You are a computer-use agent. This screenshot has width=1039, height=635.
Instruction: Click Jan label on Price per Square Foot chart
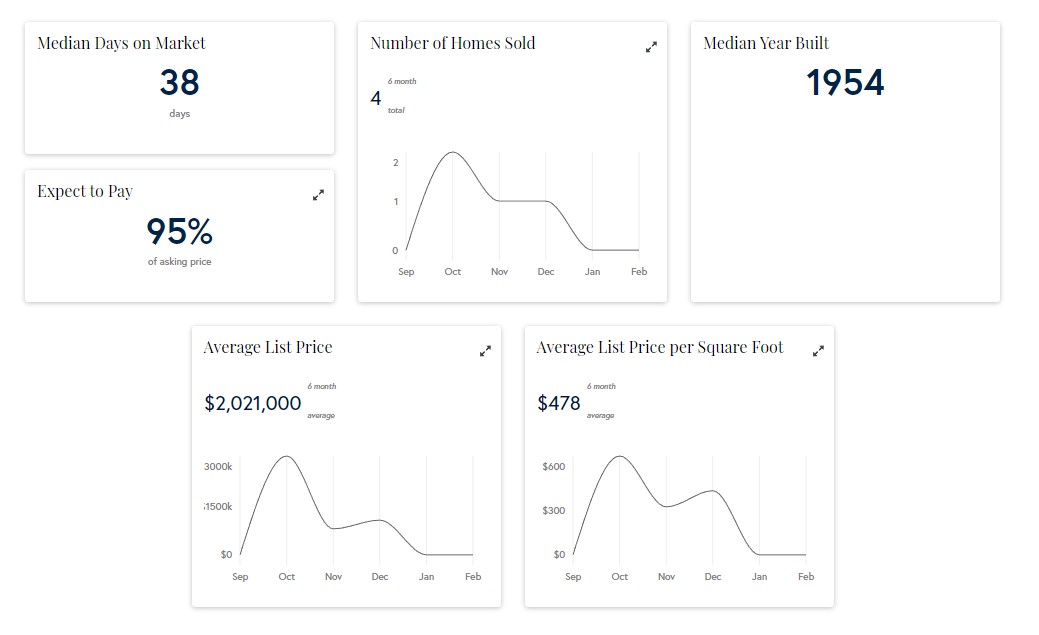(x=760, y=576)
